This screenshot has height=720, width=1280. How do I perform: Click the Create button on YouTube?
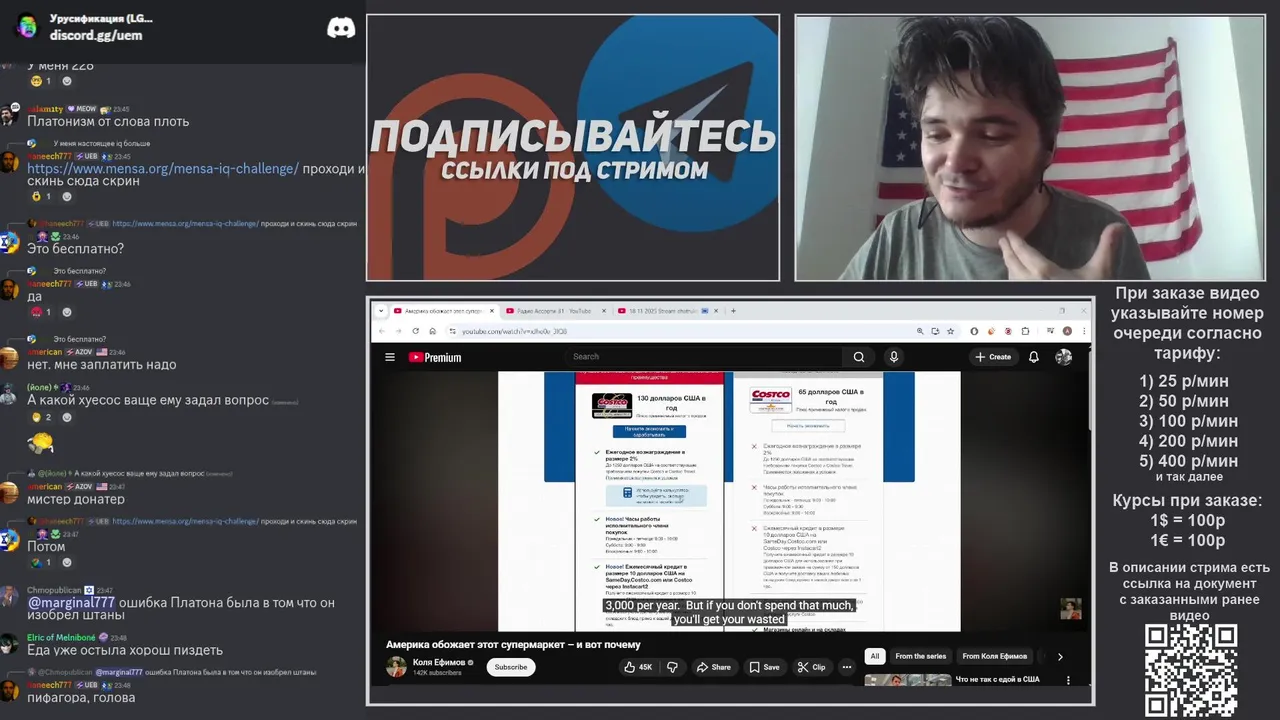(x=993, y=357)
